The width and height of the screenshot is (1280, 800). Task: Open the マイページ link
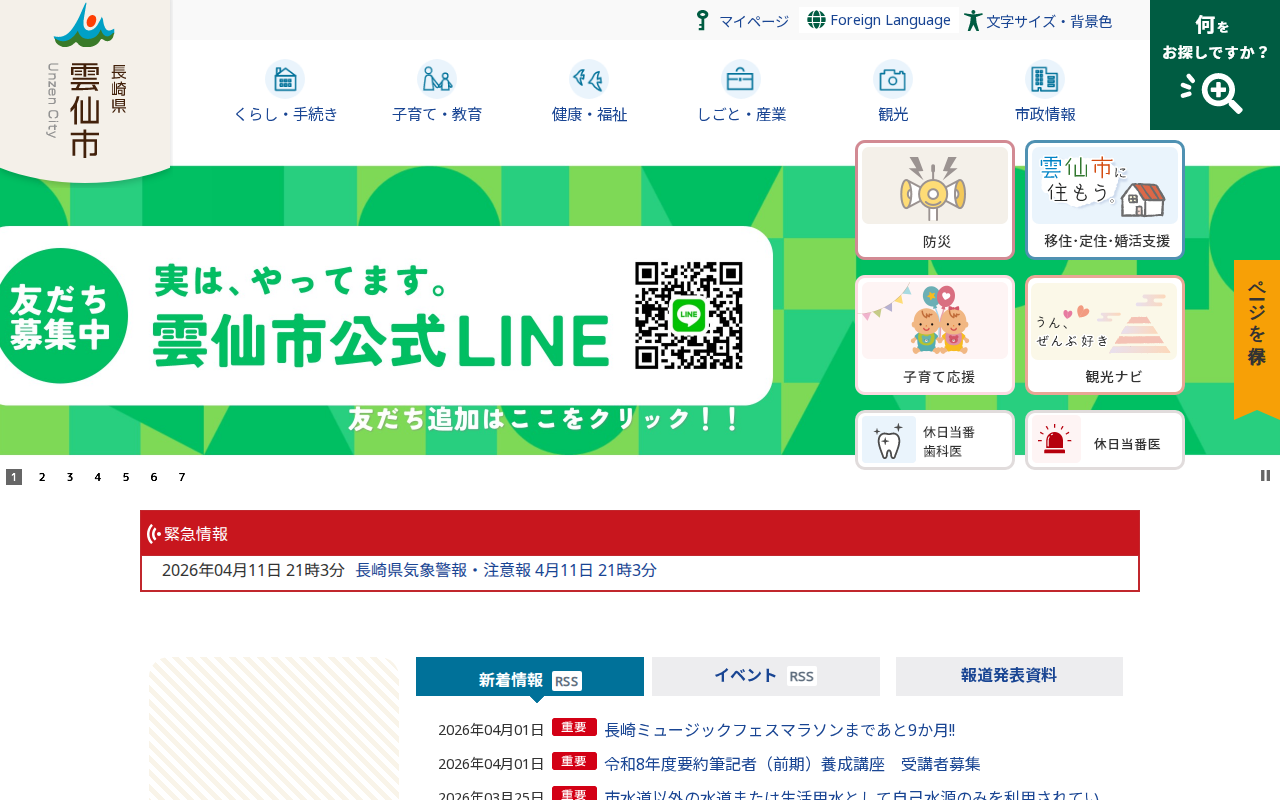[754, 21]
